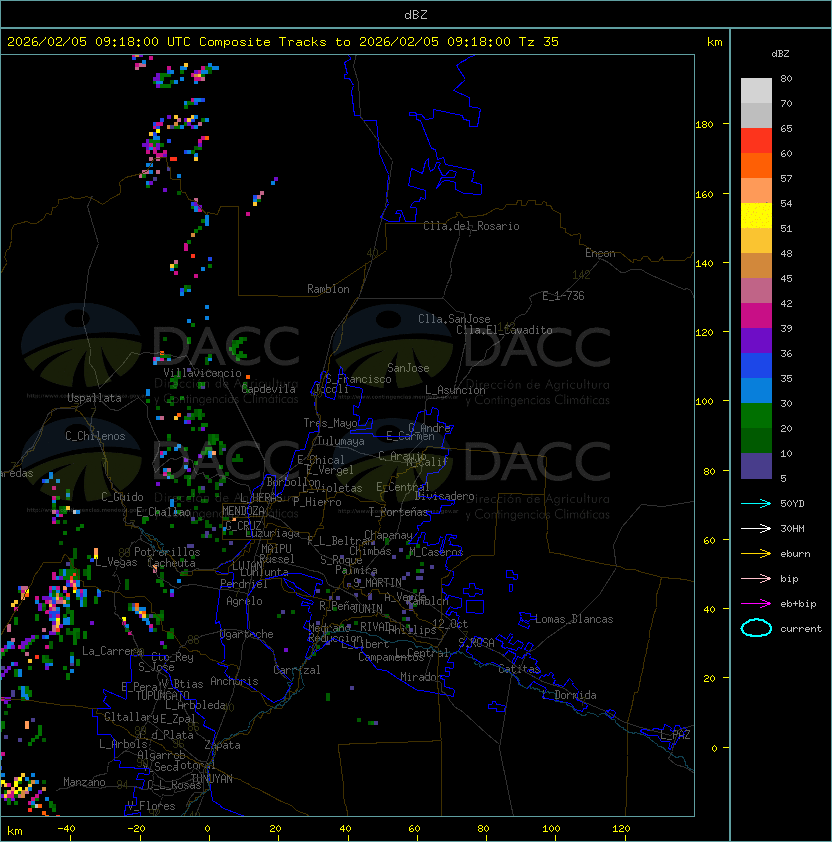
Task: Click the 'current' legend text label
Action: [801, 629]
